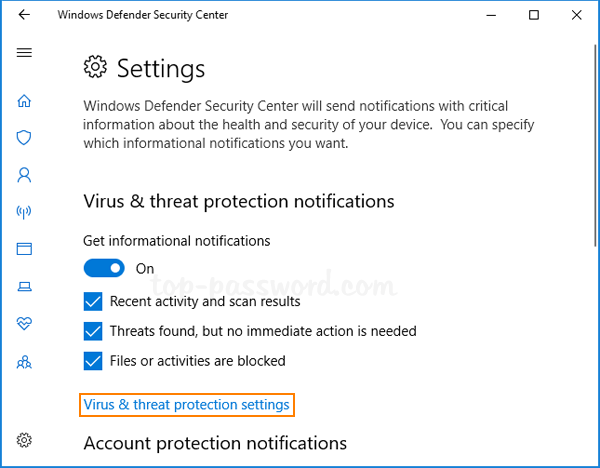Open the Settings gear in sidebar
Image resolution: width=600 pixels, height=468 pixels.
tap(24, 440)
